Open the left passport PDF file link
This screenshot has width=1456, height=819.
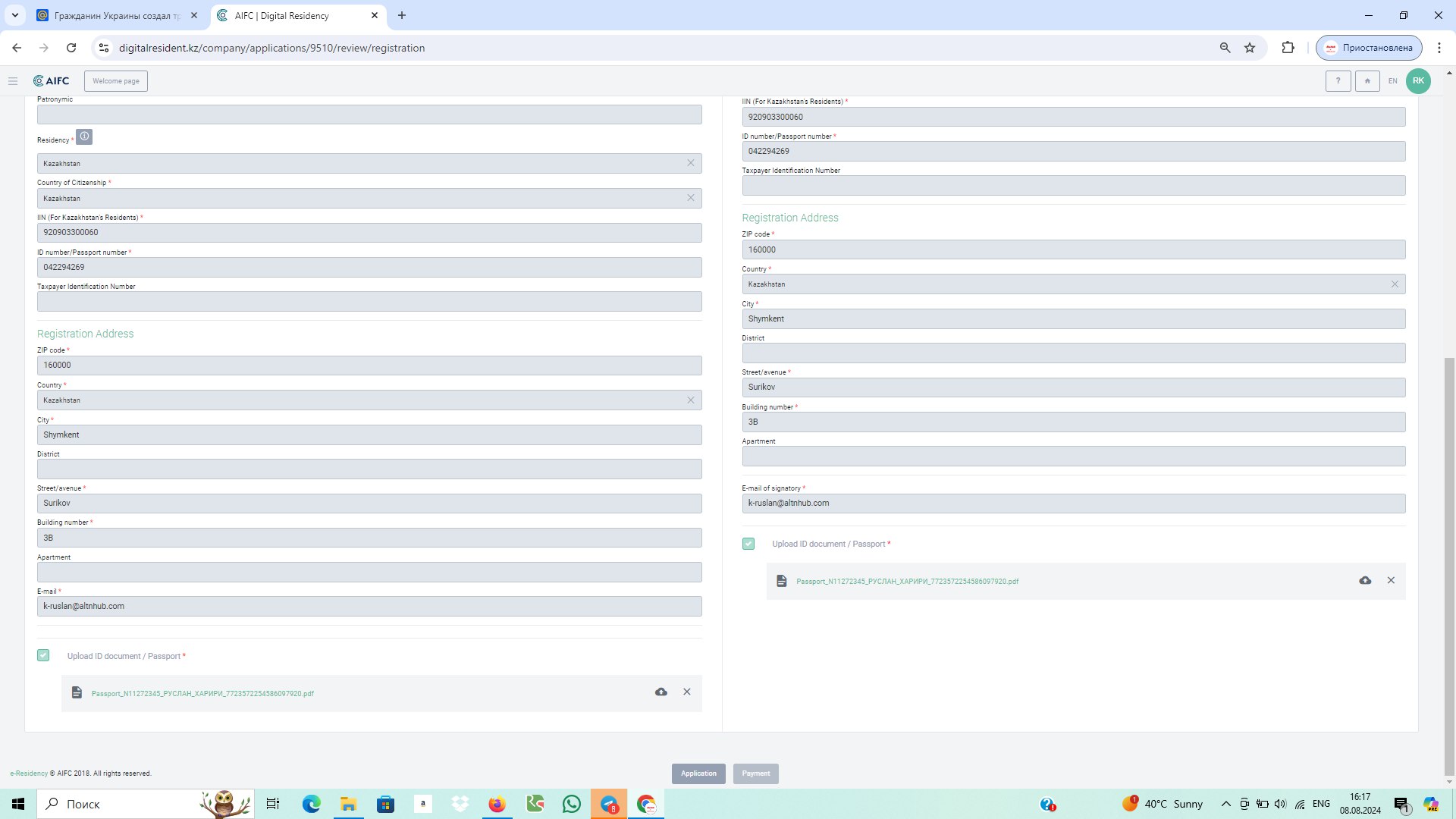(202, 694)
